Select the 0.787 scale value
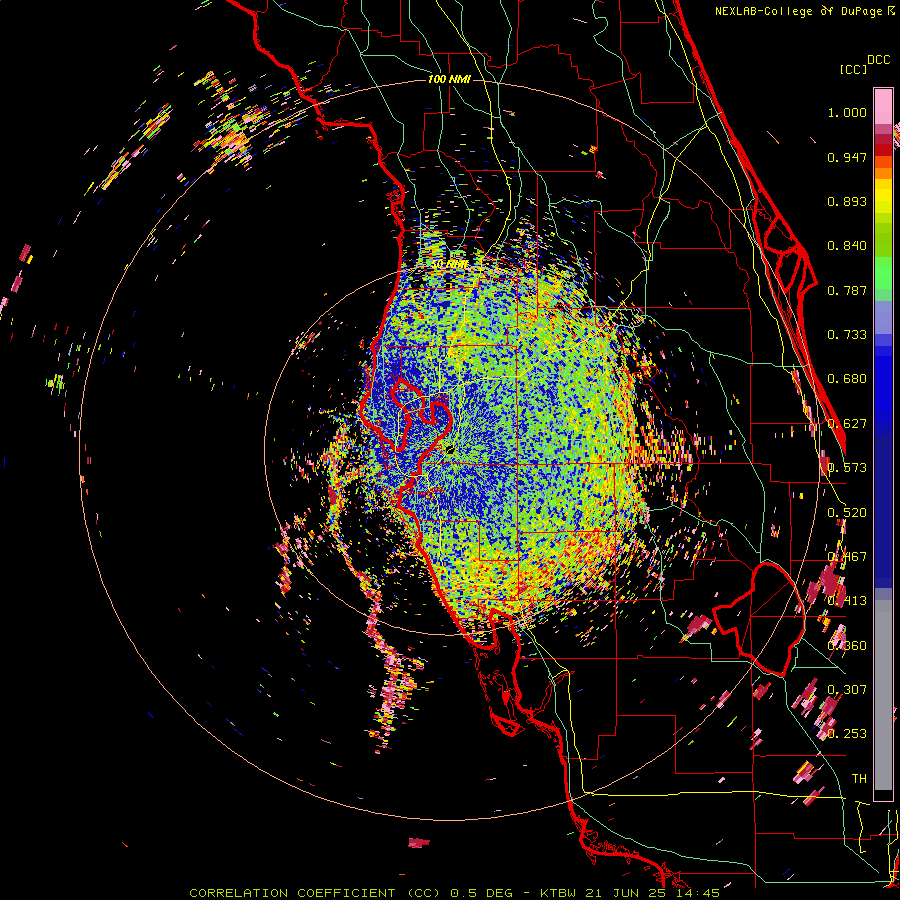This screenshot has height=900, width=900. coord(847,290)
